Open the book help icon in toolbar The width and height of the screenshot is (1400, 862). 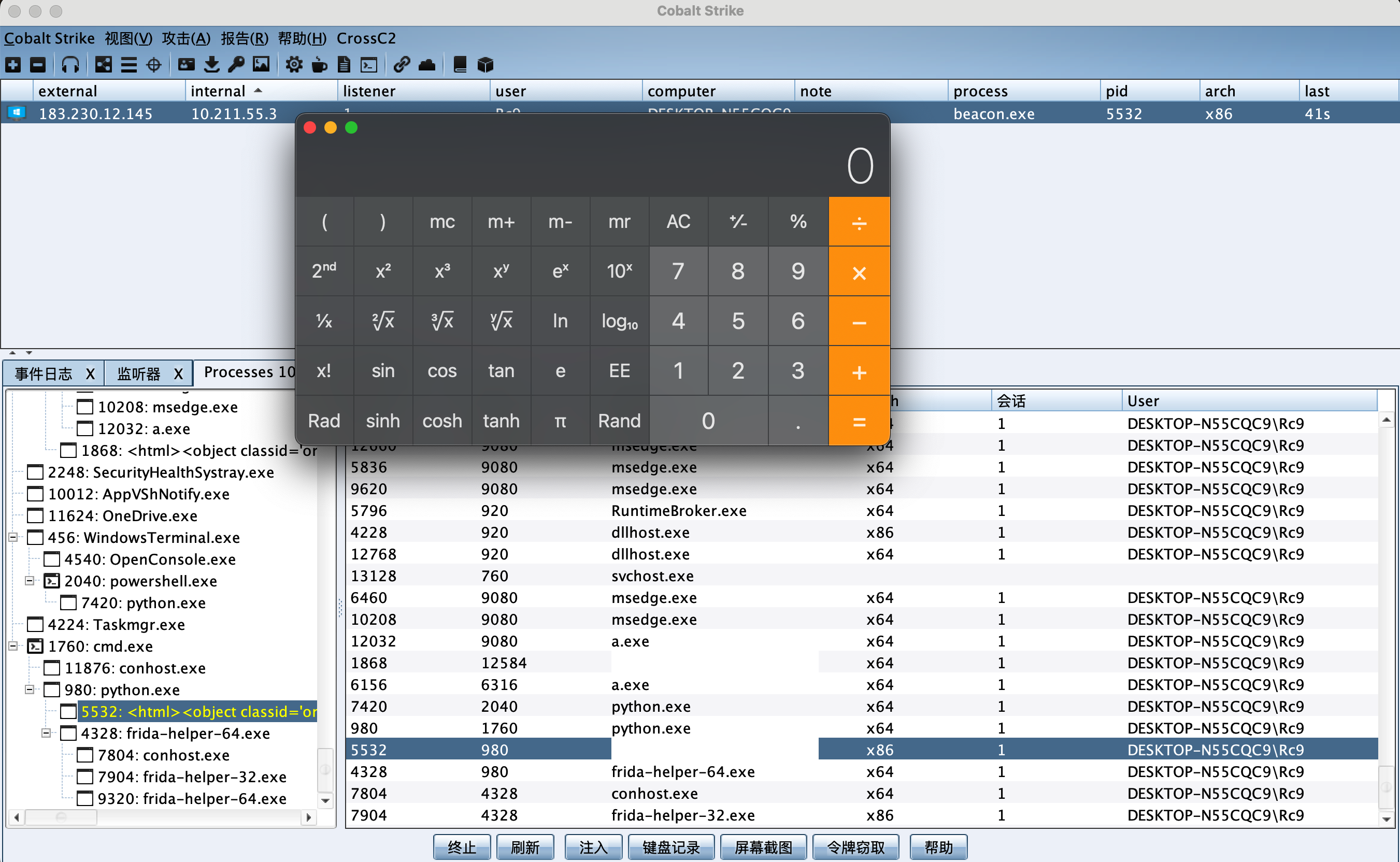(x=460, y=64)
